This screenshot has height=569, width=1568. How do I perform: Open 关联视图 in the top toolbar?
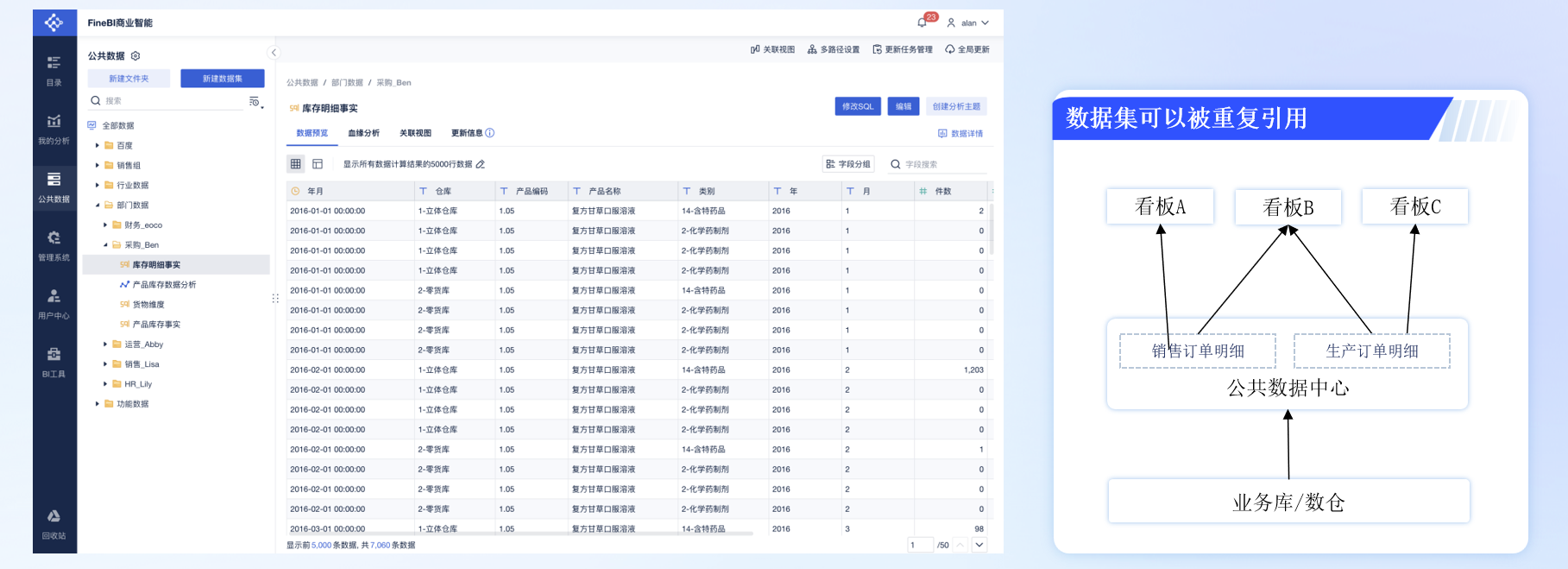tap(772, 49)
